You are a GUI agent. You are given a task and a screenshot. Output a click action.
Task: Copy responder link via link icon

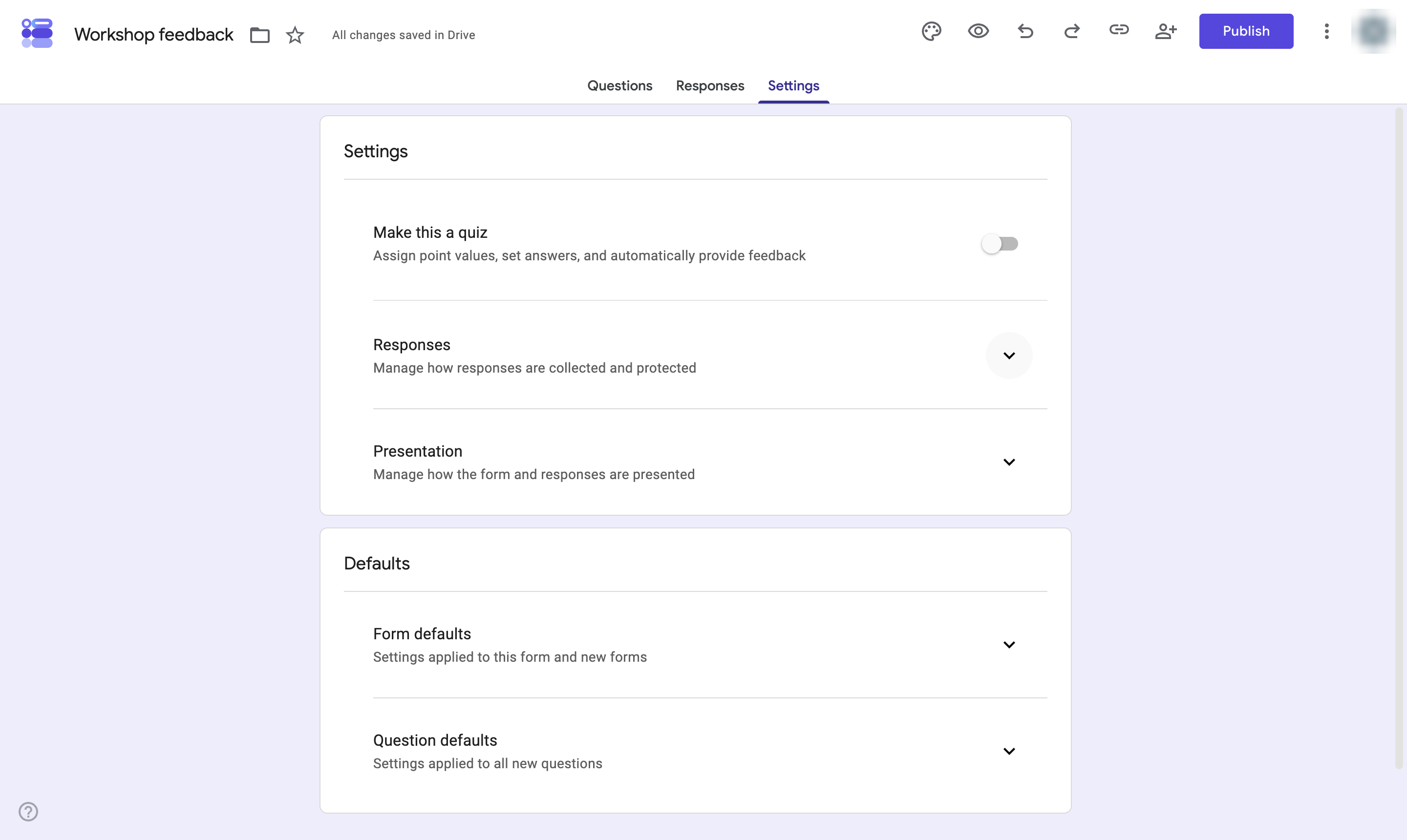click(1119, 30)
